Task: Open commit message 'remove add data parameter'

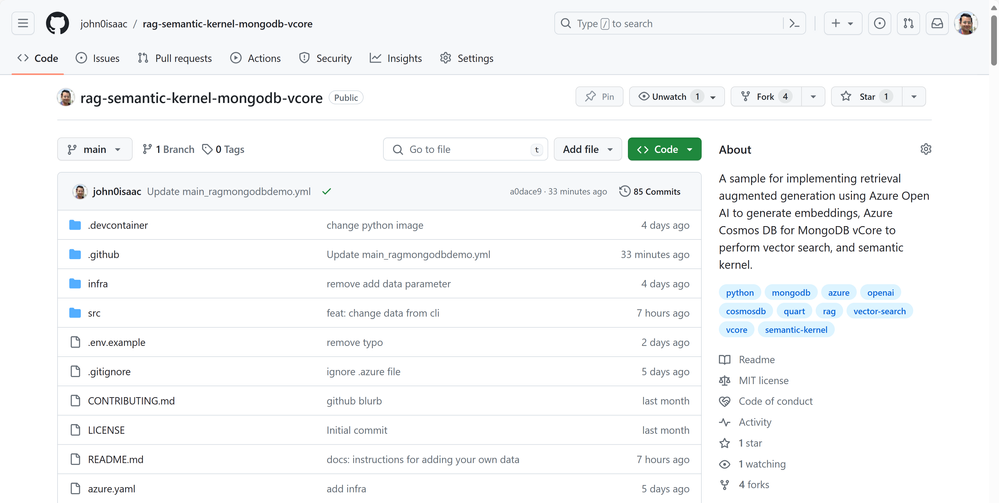Action: point(389,284)
